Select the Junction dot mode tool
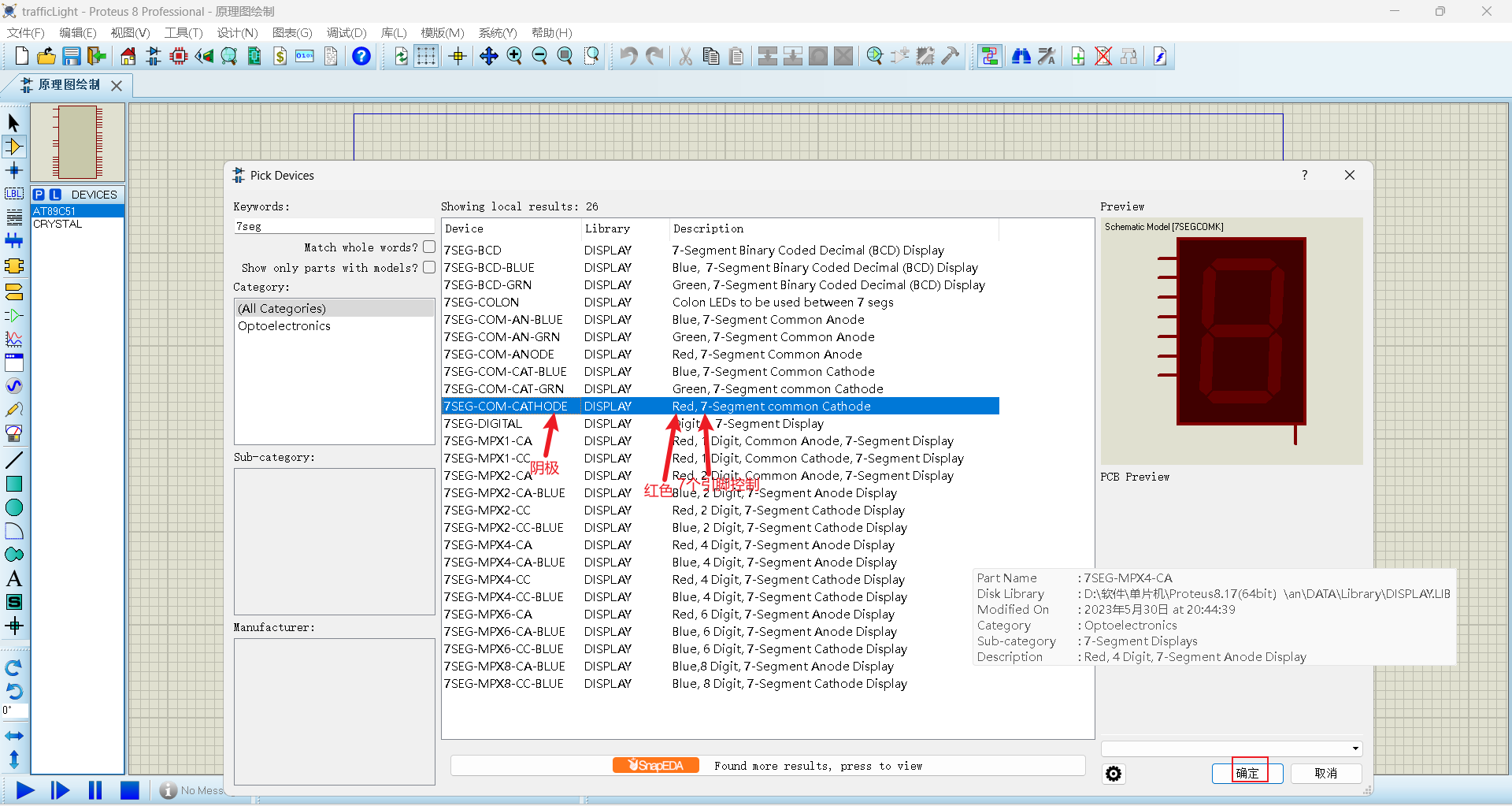Screen dimensions: 1512x806 coord(14,170)
